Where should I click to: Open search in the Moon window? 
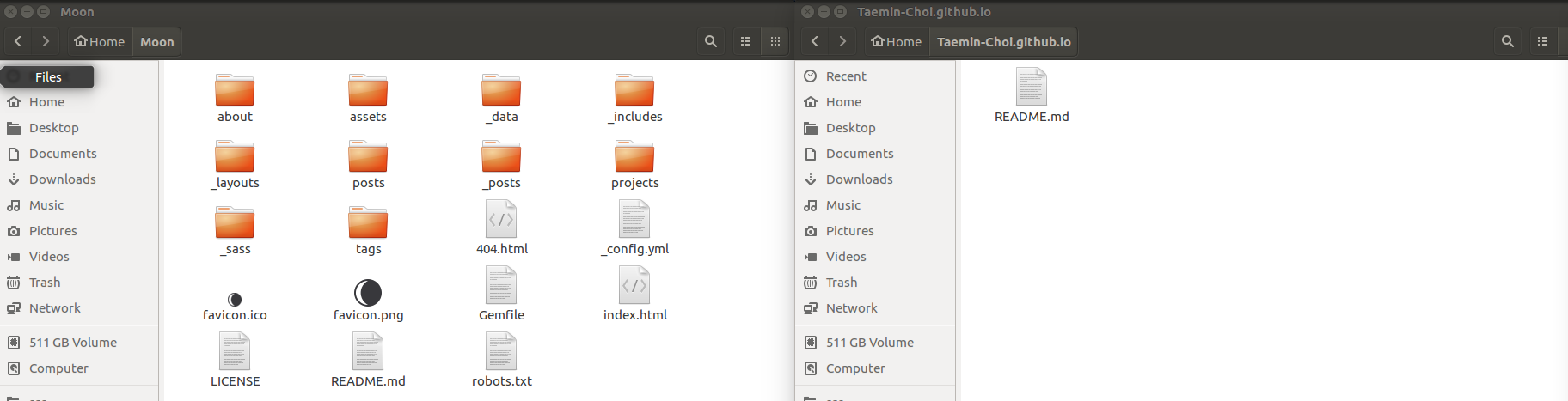[x=711, y=41]
